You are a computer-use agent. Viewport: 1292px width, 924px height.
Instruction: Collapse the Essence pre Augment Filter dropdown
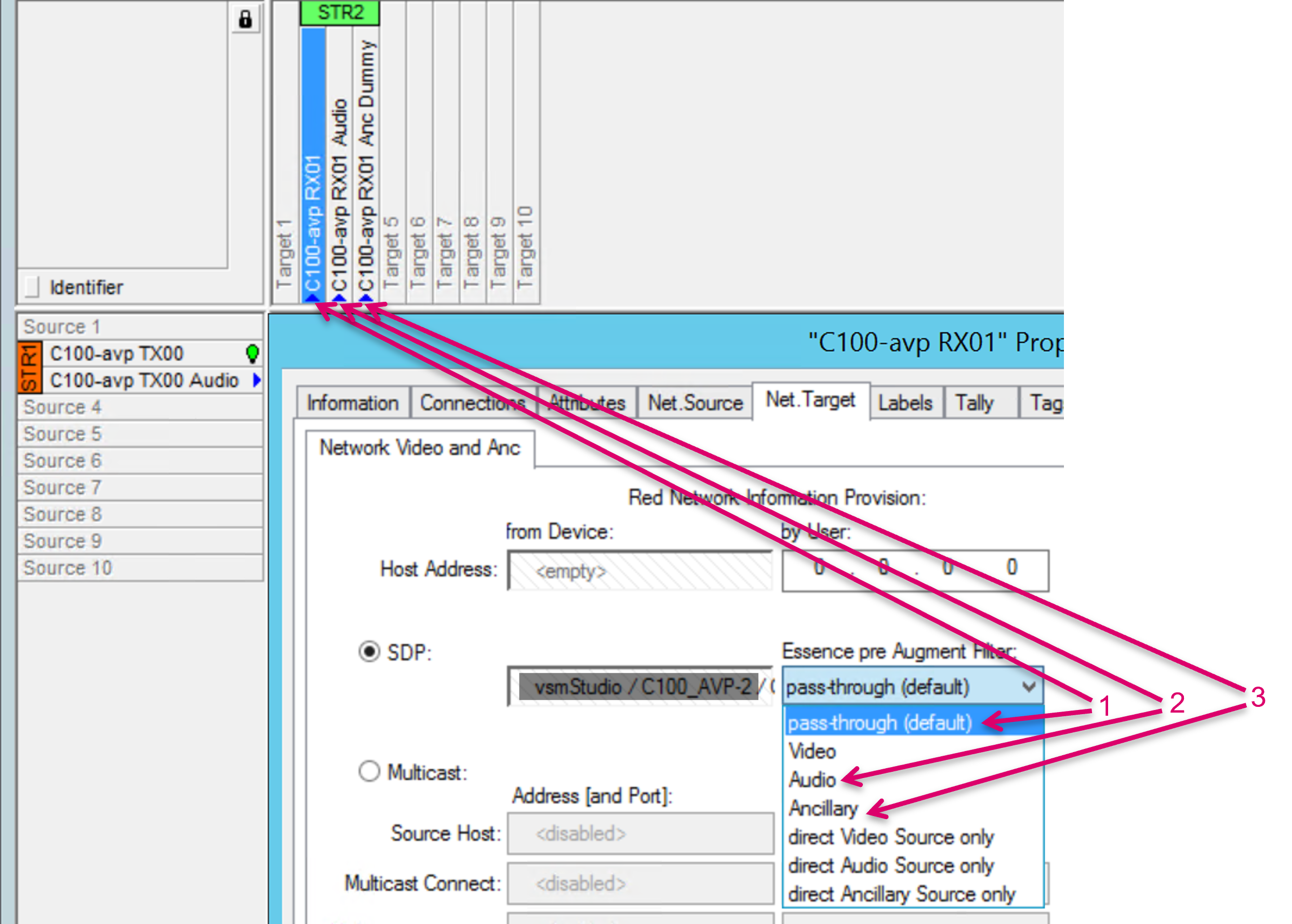[x=1028, y=687]
